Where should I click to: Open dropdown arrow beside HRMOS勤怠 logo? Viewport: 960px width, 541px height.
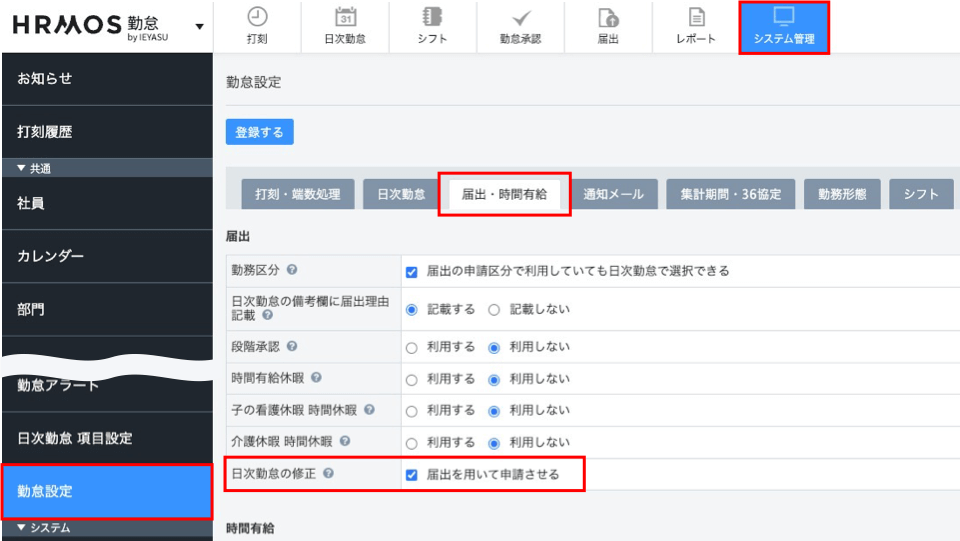(199, 26)
